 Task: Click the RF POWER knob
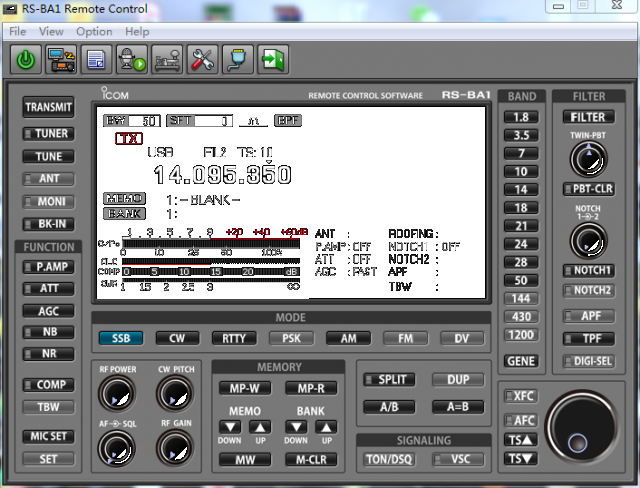point(117,394)
